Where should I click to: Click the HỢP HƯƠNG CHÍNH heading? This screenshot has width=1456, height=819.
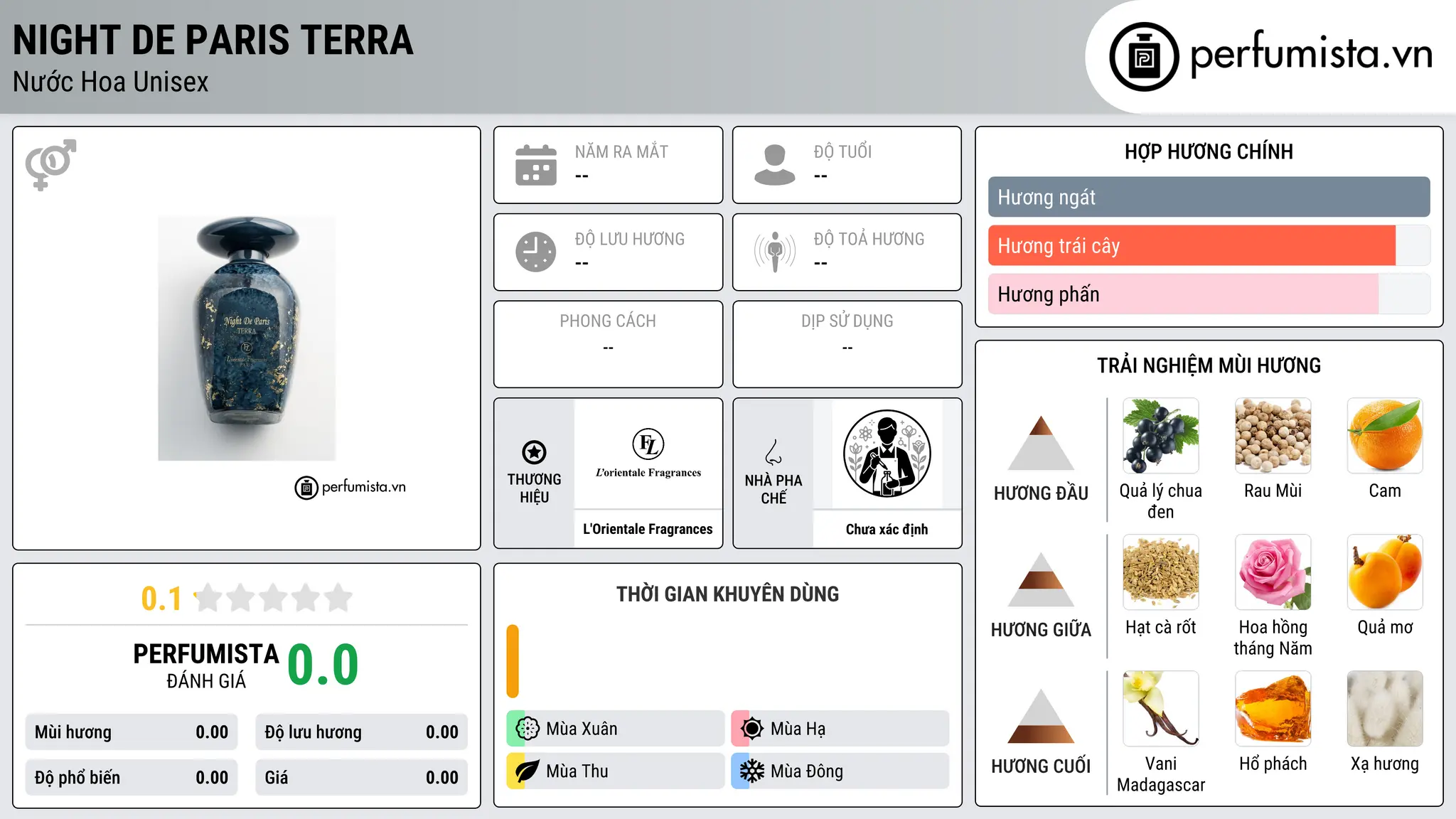click(x=1209, y=151)
